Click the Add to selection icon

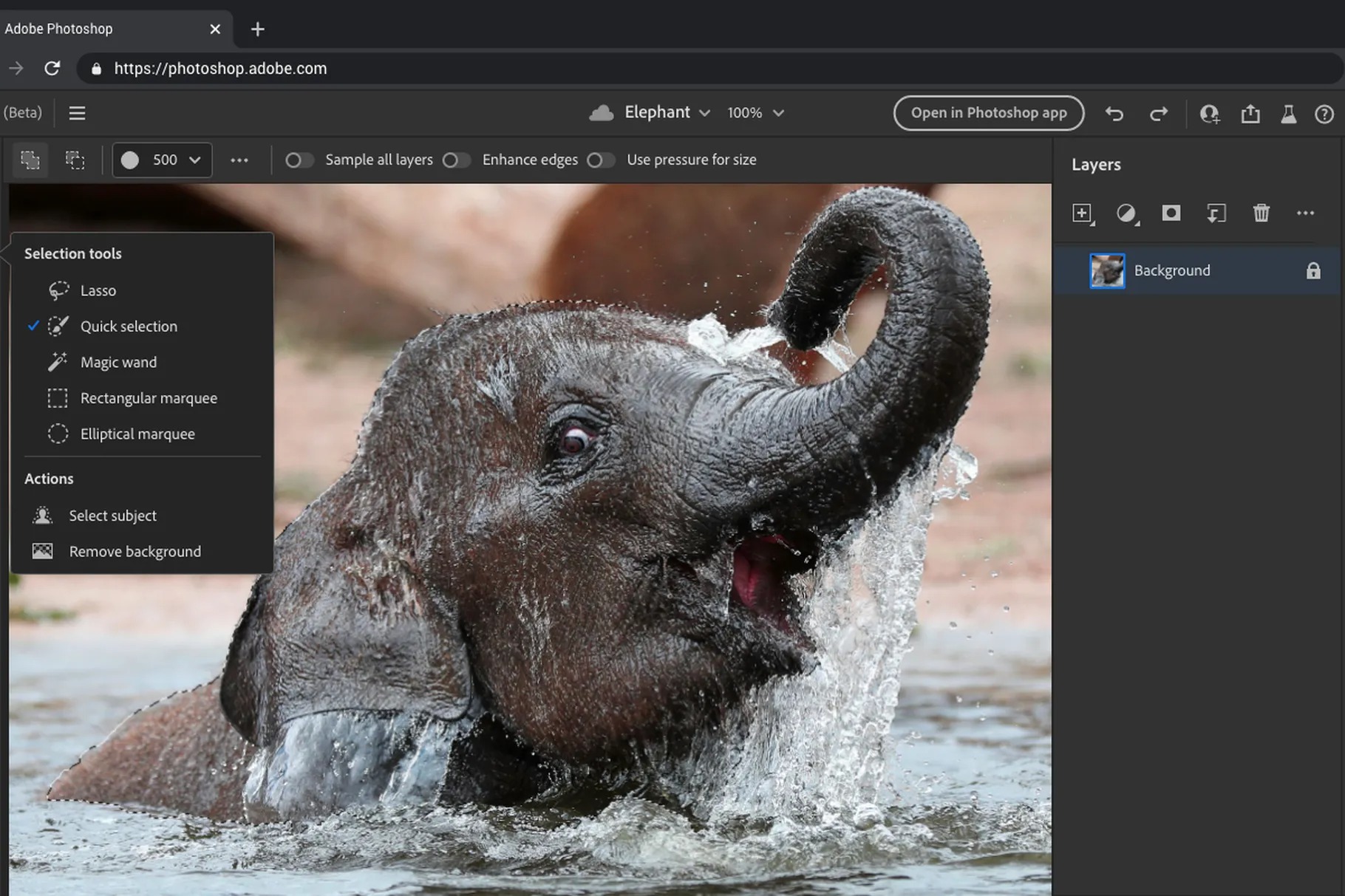tap(30, 160)
